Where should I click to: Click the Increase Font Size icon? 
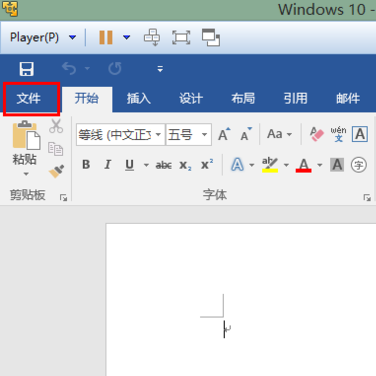coord(224,134)
